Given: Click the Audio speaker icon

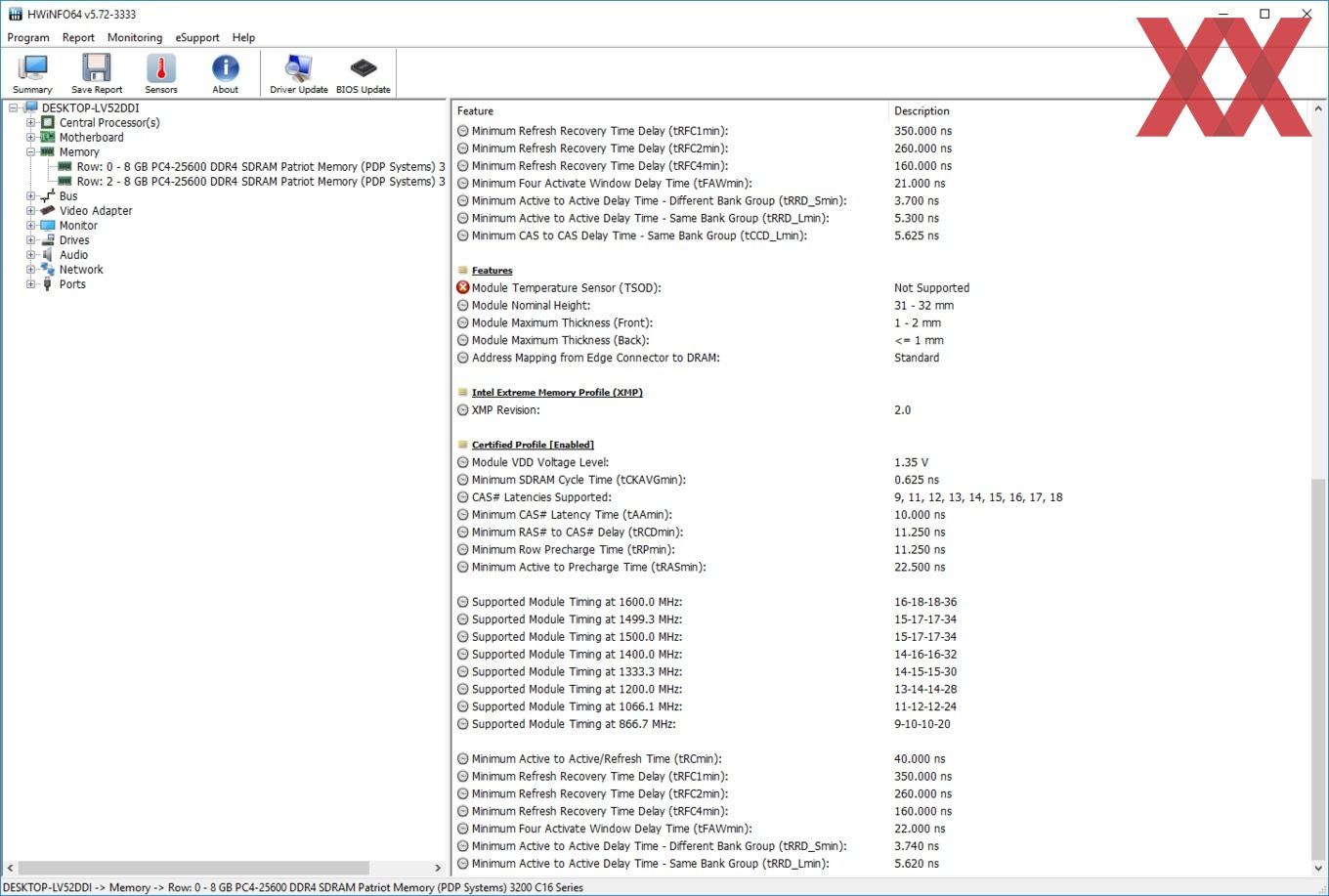Looking at the screenshot, I should [48, 254].
